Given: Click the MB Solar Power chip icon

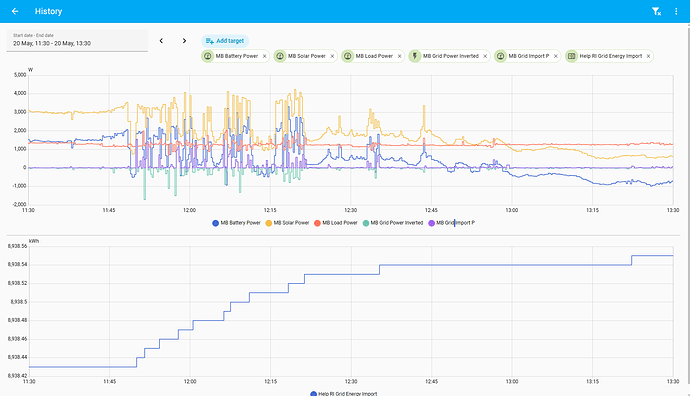Looking at the screenshot, I should (279, 56).
